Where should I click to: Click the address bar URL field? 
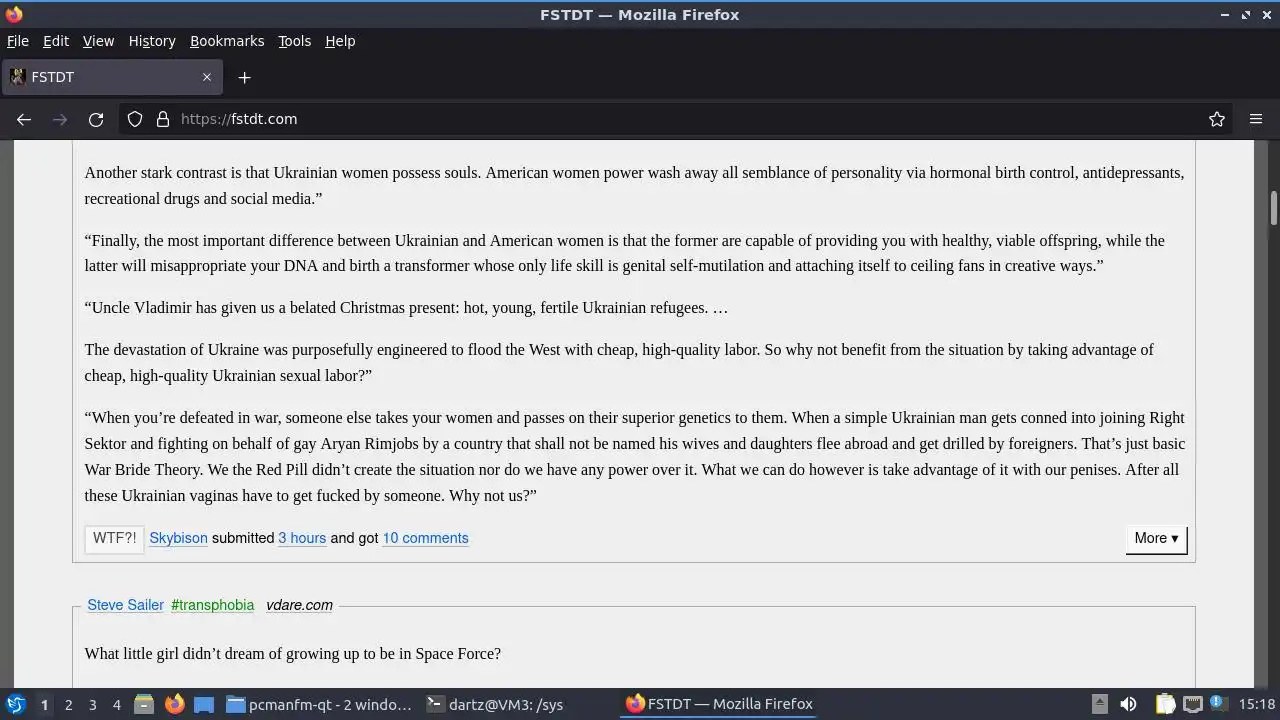coord(690,119)
